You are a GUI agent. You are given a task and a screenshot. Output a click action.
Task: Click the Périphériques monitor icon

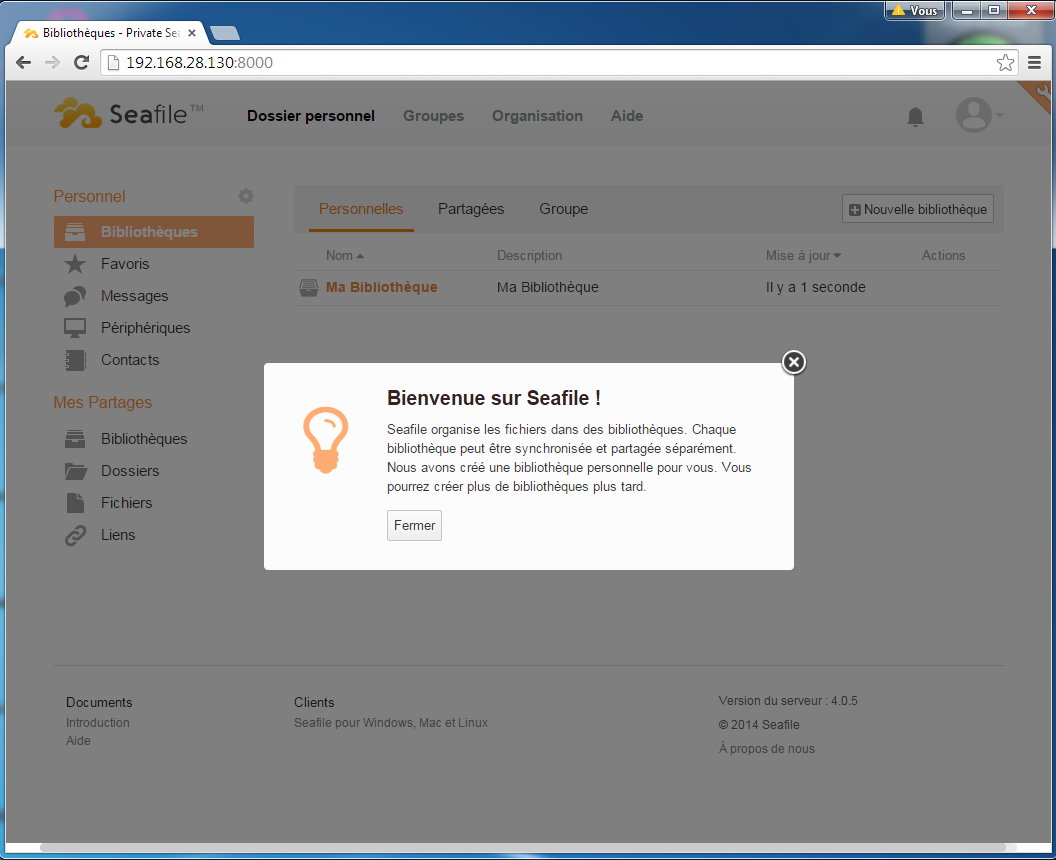pyautogui.click(x=75, y=328)
